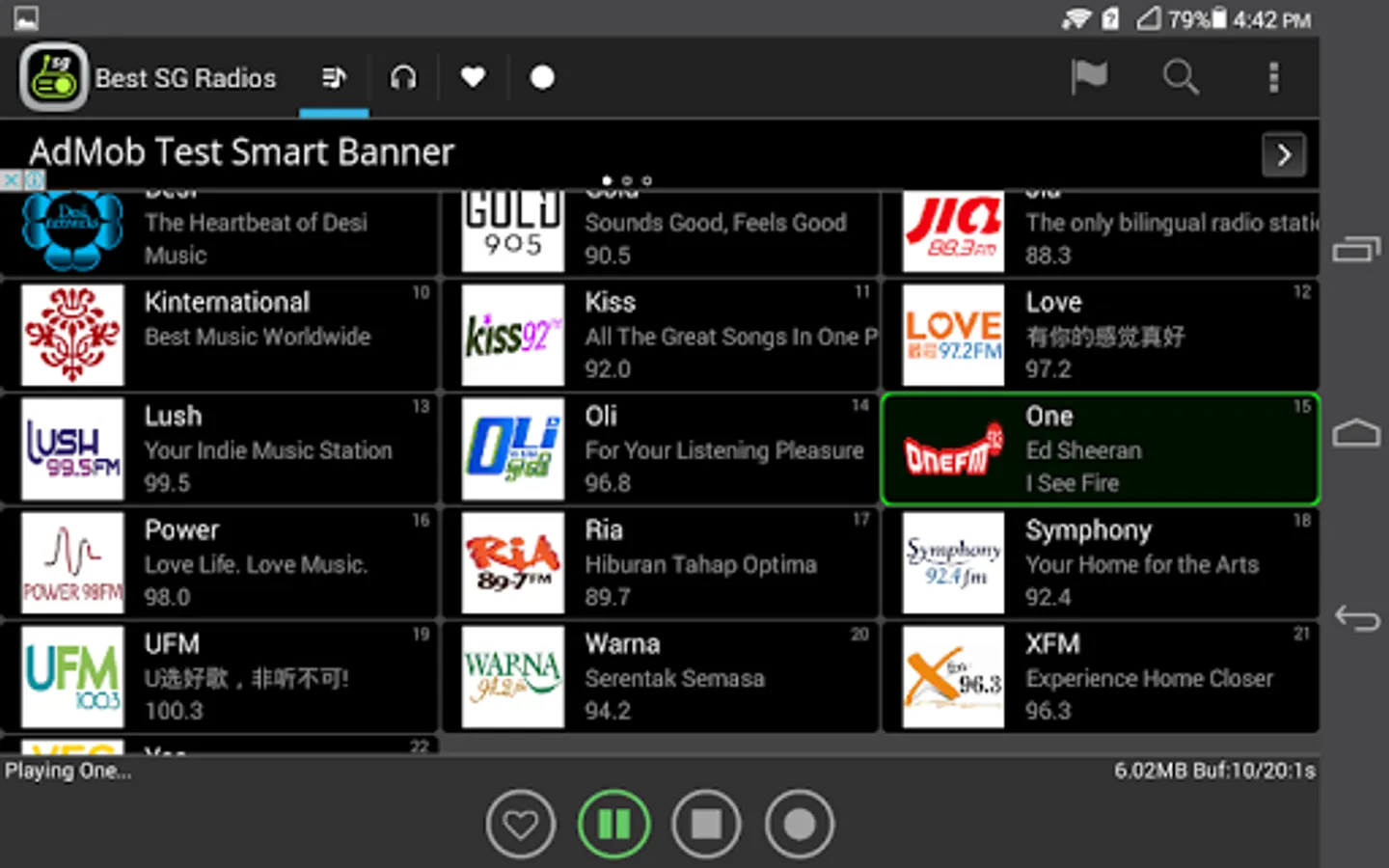Open the headphones tab
Viewport: 1389px width, 868px height.
tap(403, 77)
